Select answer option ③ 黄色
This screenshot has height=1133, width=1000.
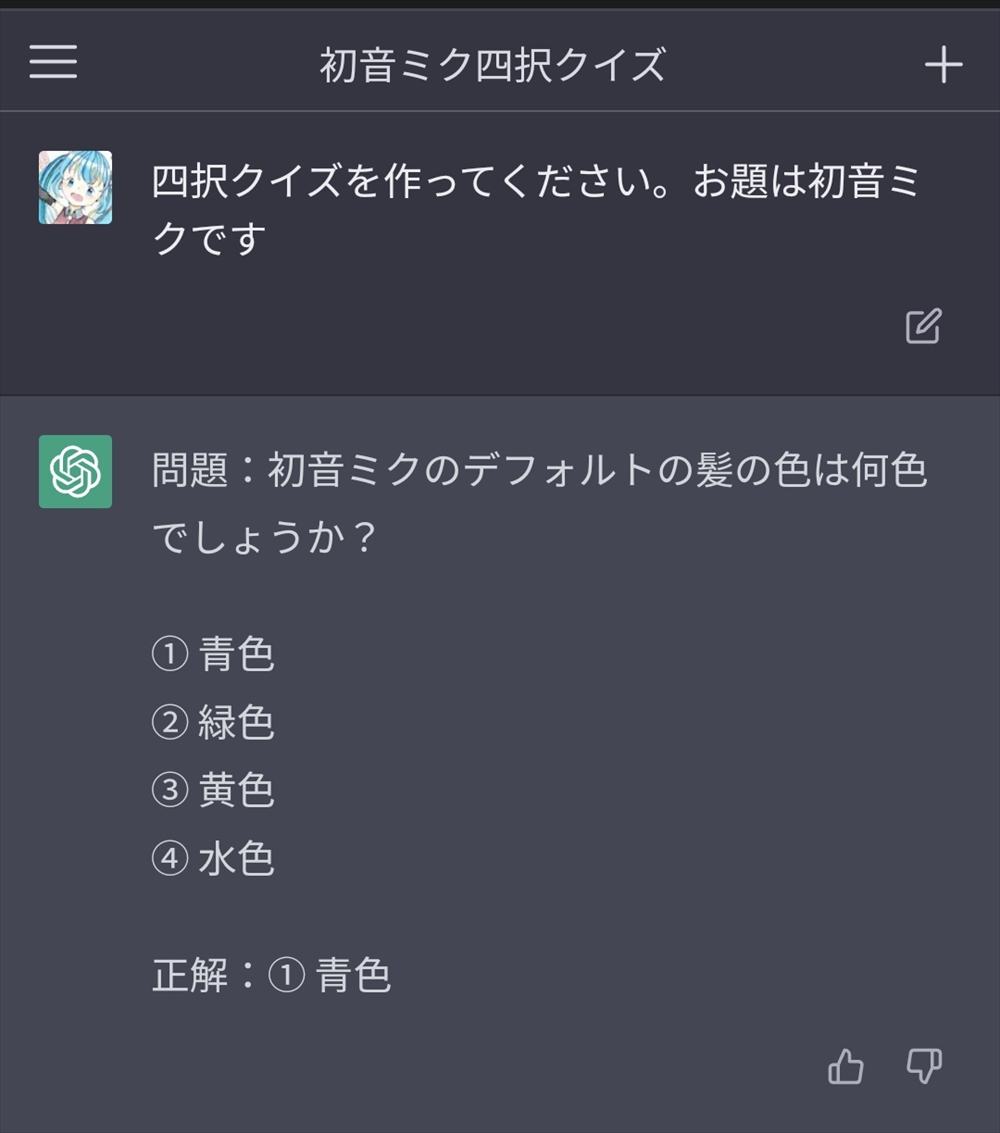click(x=213, y=791)
